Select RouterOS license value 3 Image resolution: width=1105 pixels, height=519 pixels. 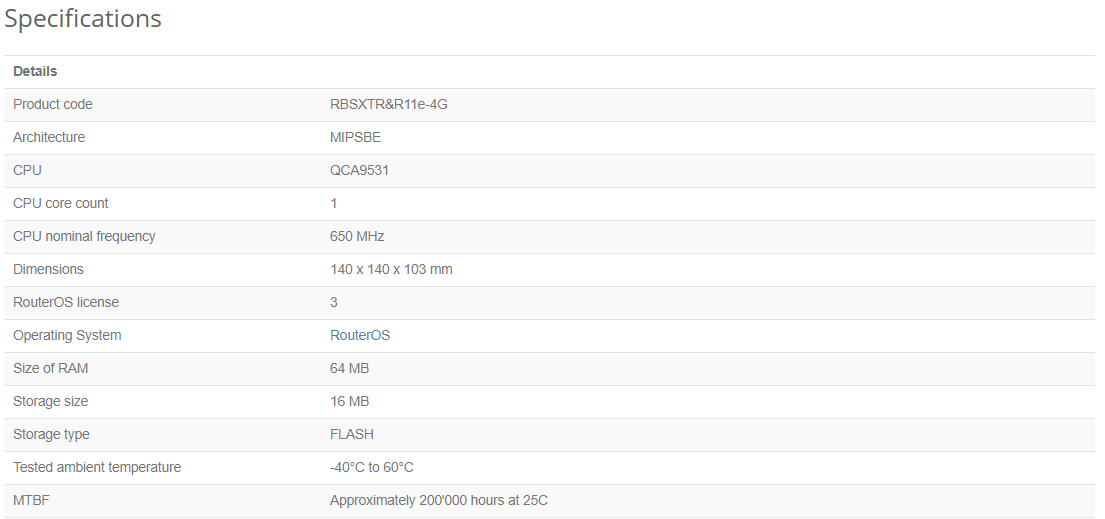(333, 303)
